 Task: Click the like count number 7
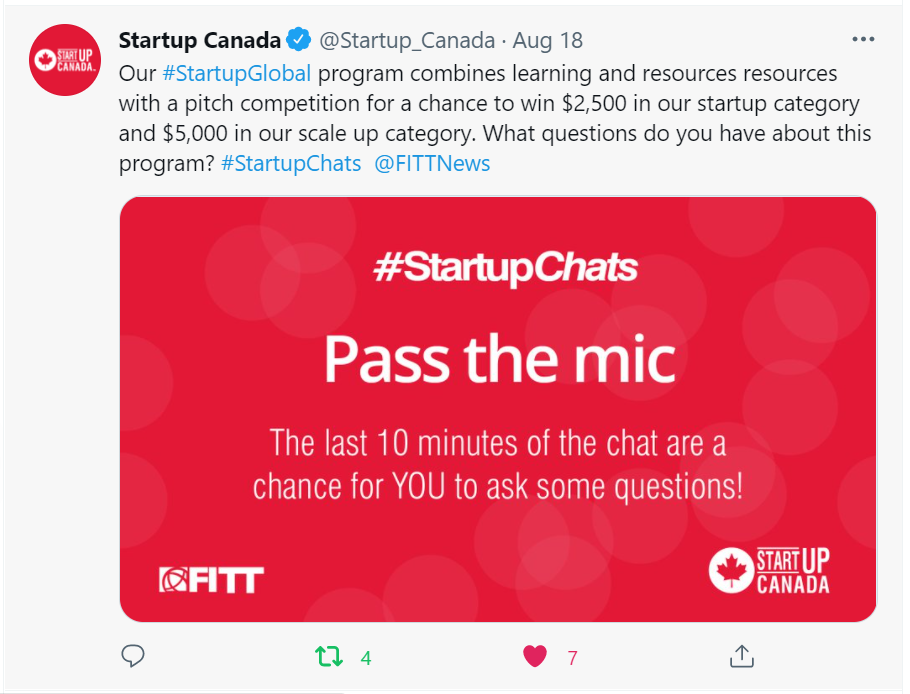(572, 658)
